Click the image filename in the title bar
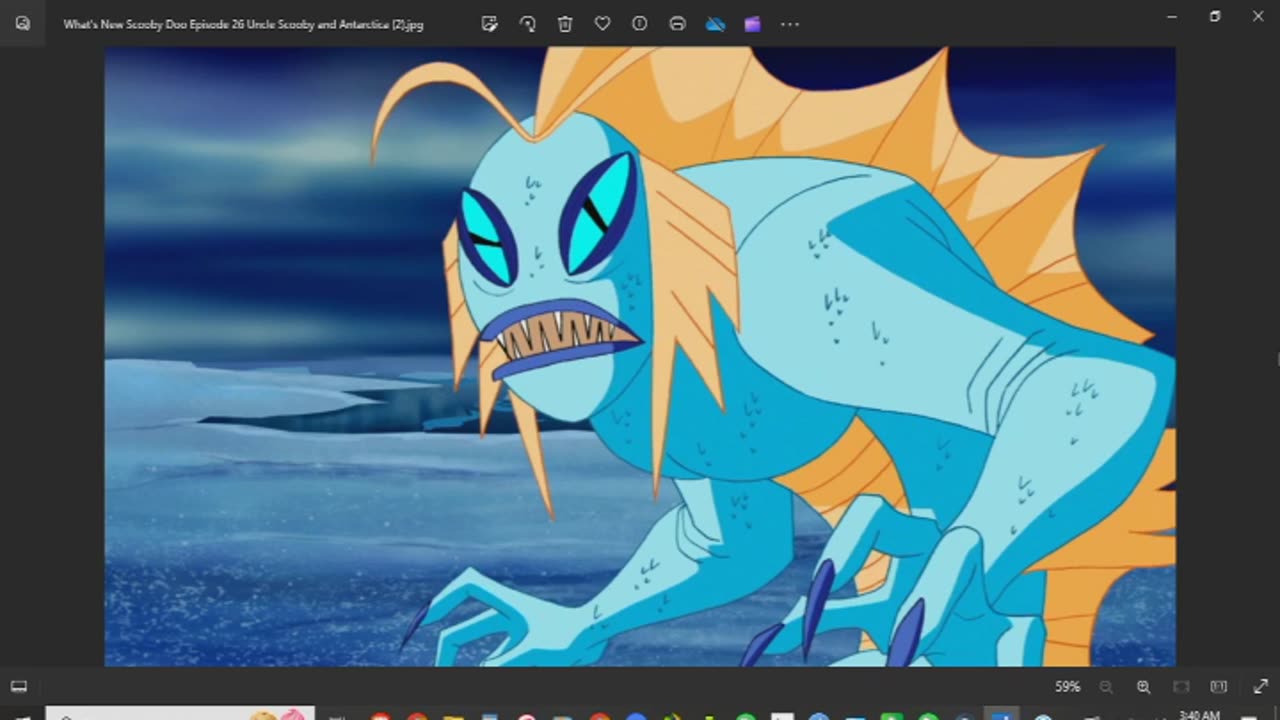The image size is (1280, 720). point(243,24)
